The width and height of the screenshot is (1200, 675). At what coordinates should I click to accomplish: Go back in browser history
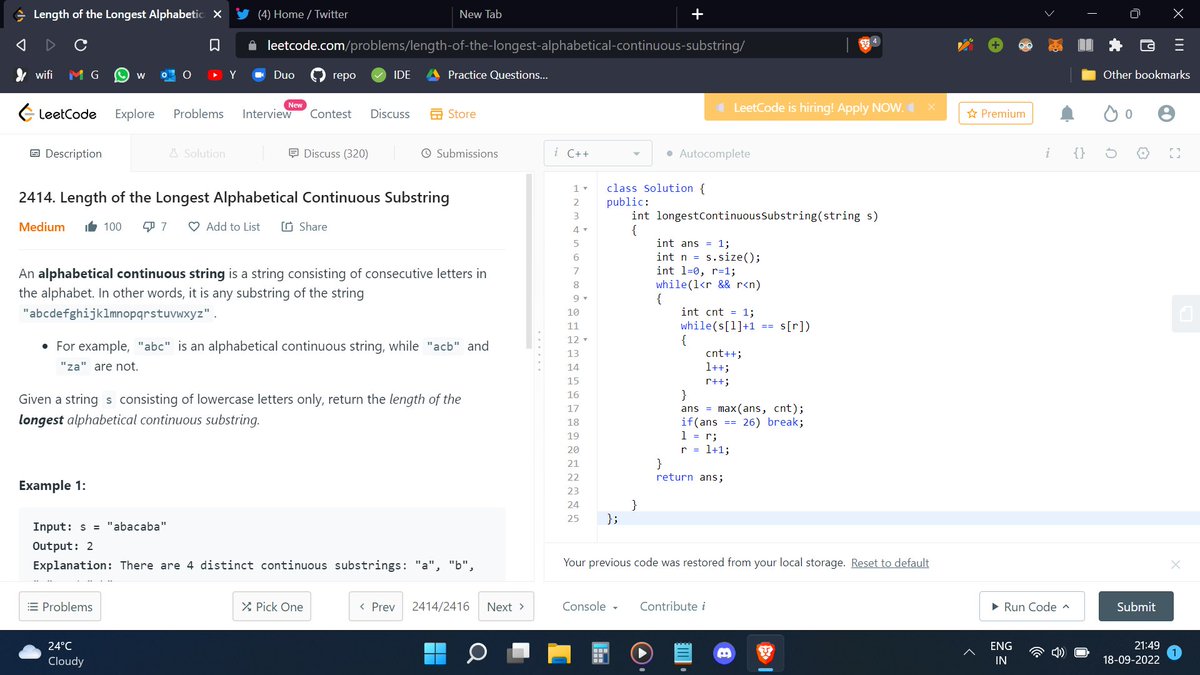[x=20, y=45]
